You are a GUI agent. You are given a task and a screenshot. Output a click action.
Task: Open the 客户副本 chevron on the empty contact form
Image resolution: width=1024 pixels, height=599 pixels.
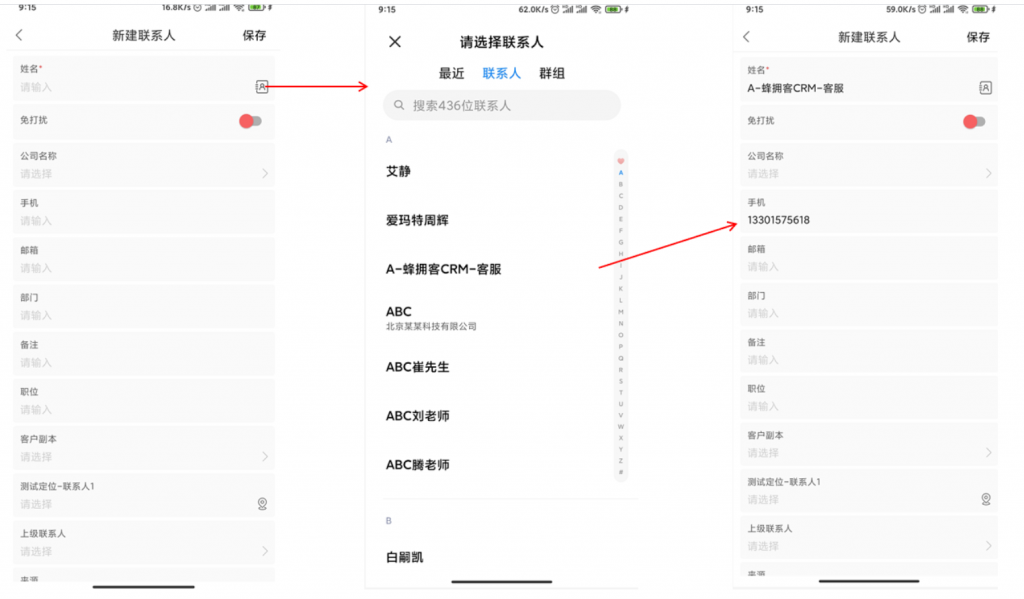click(x=265, y=456)
